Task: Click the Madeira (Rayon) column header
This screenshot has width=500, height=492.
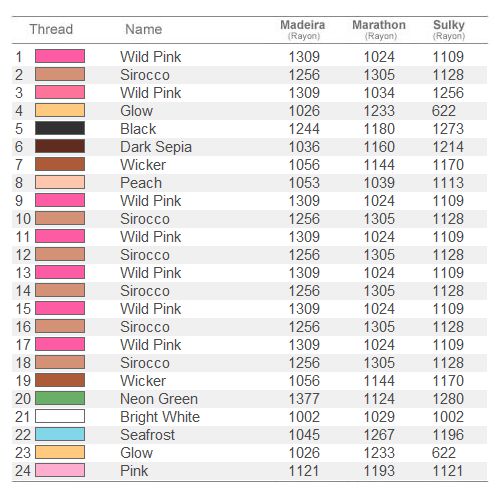Action: tap(303, 30)
